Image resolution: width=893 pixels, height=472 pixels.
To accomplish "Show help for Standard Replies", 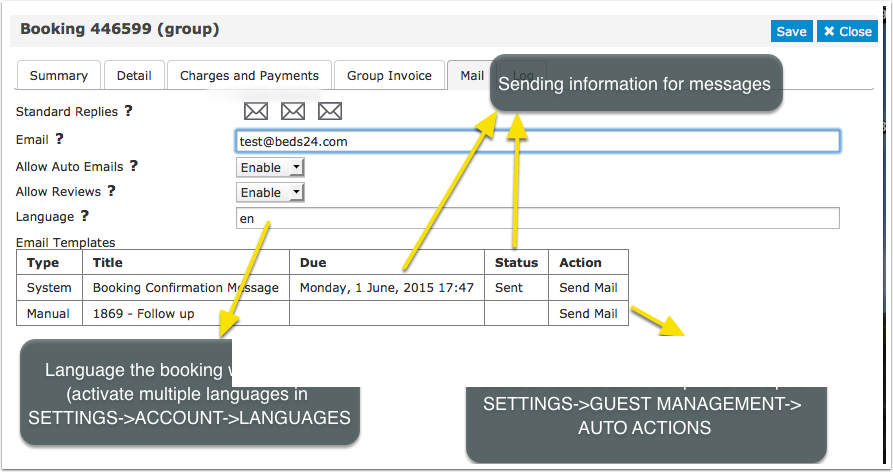I will click(x=129, y=110).
